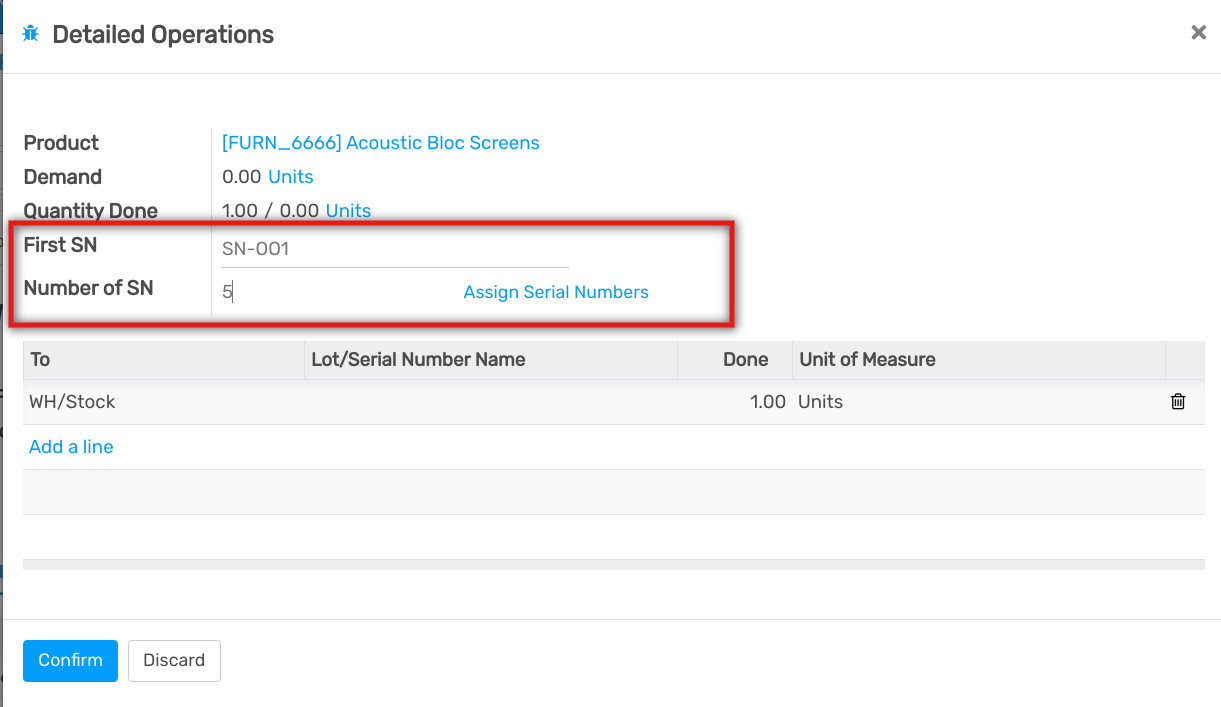
Task: Delete the WH/Stock line with trash icon
Action: (1178, 402)
